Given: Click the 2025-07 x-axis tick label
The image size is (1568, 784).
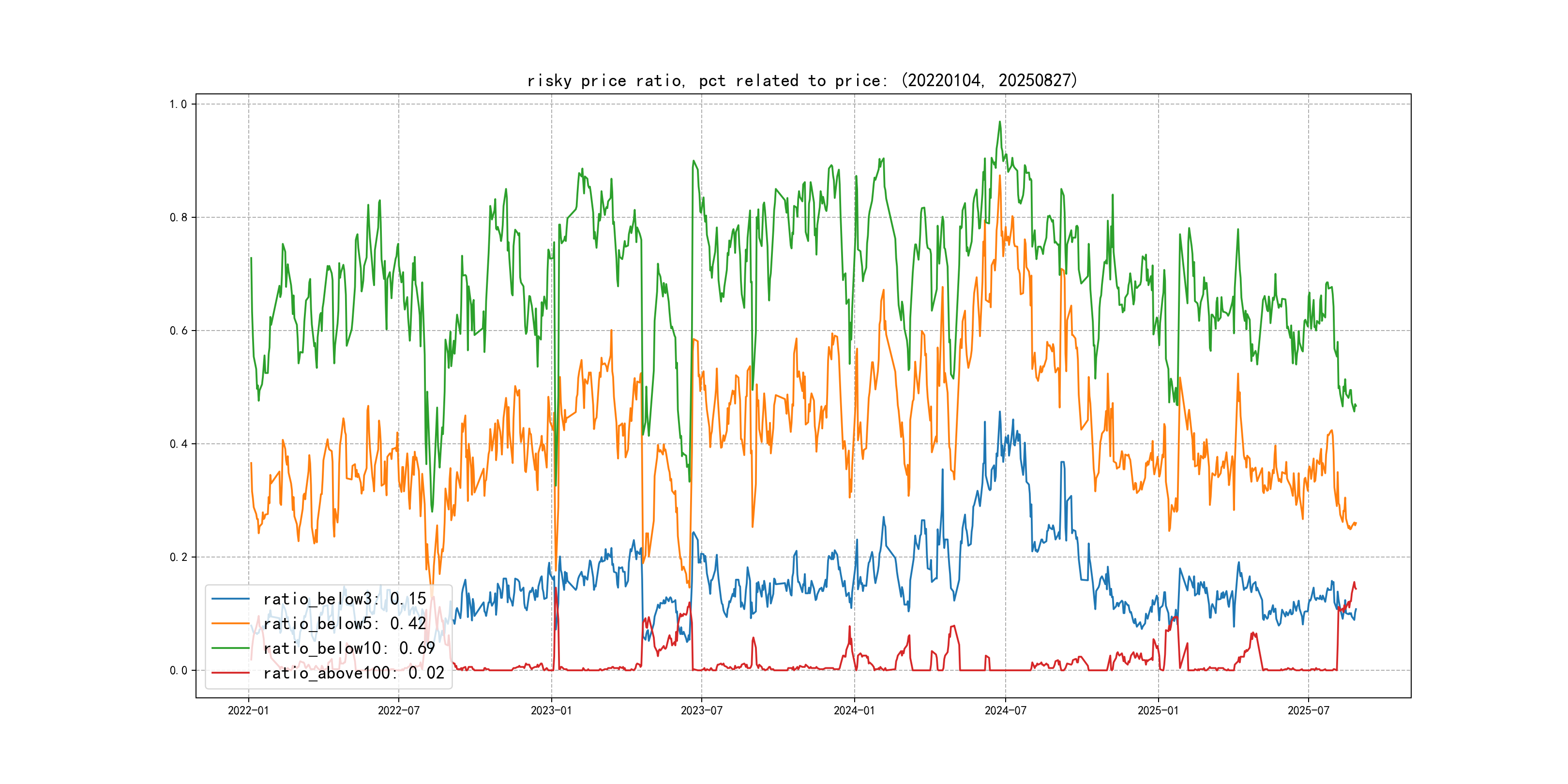Looking at the screenshot, I should tap(1308, 710).
